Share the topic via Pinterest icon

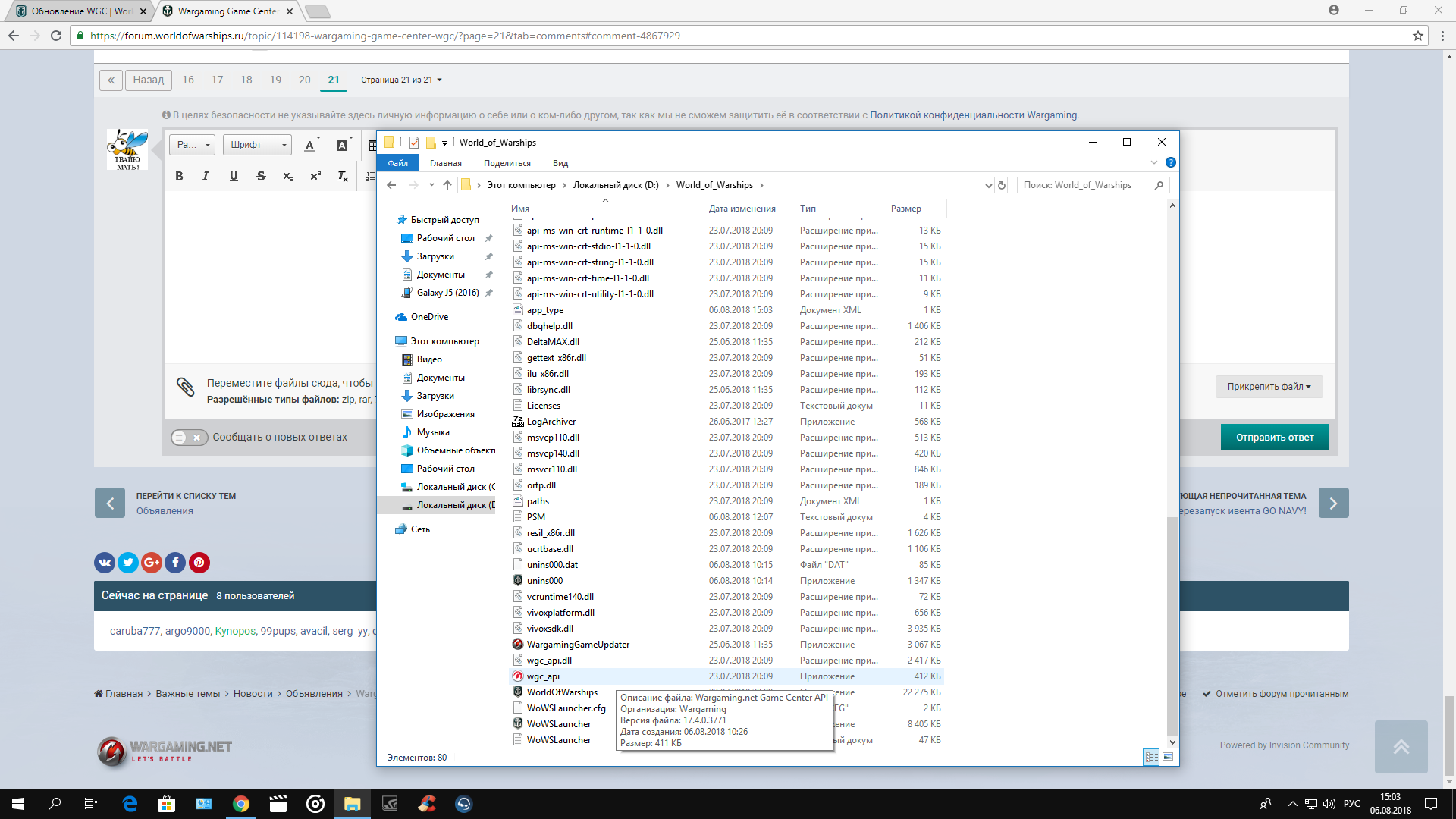click(199, 562)
